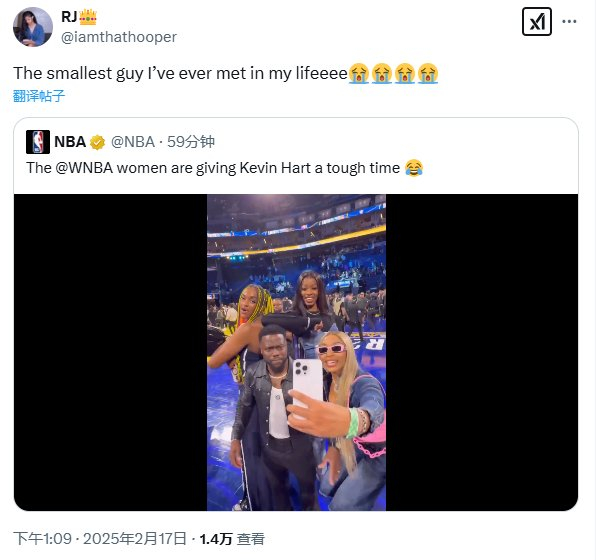Open the Grok xI icon
This screenshot has width=596, height=560.
click(536, 22)
